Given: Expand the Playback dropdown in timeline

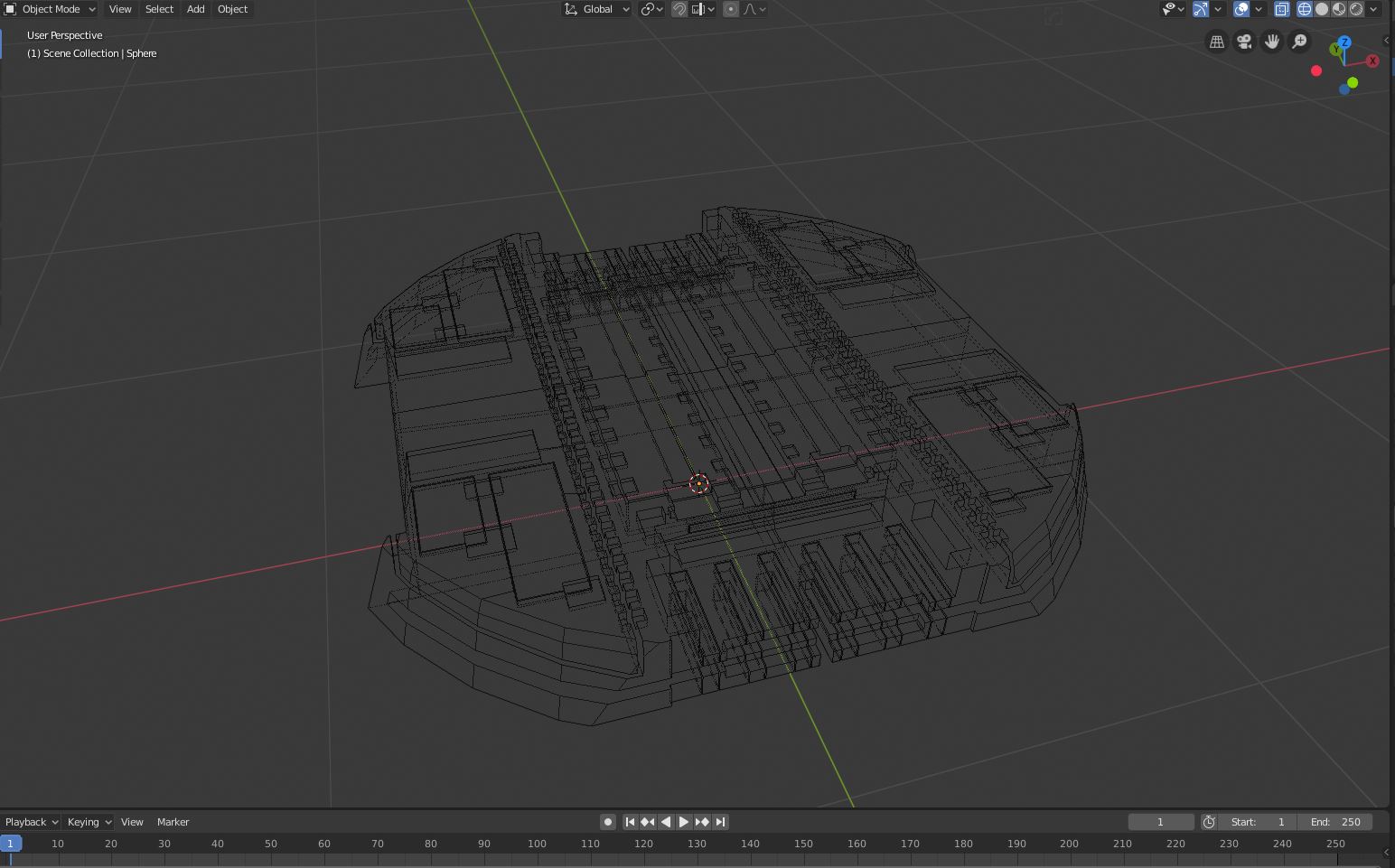Looking at the screenshot, I should (x=31, y=822).
